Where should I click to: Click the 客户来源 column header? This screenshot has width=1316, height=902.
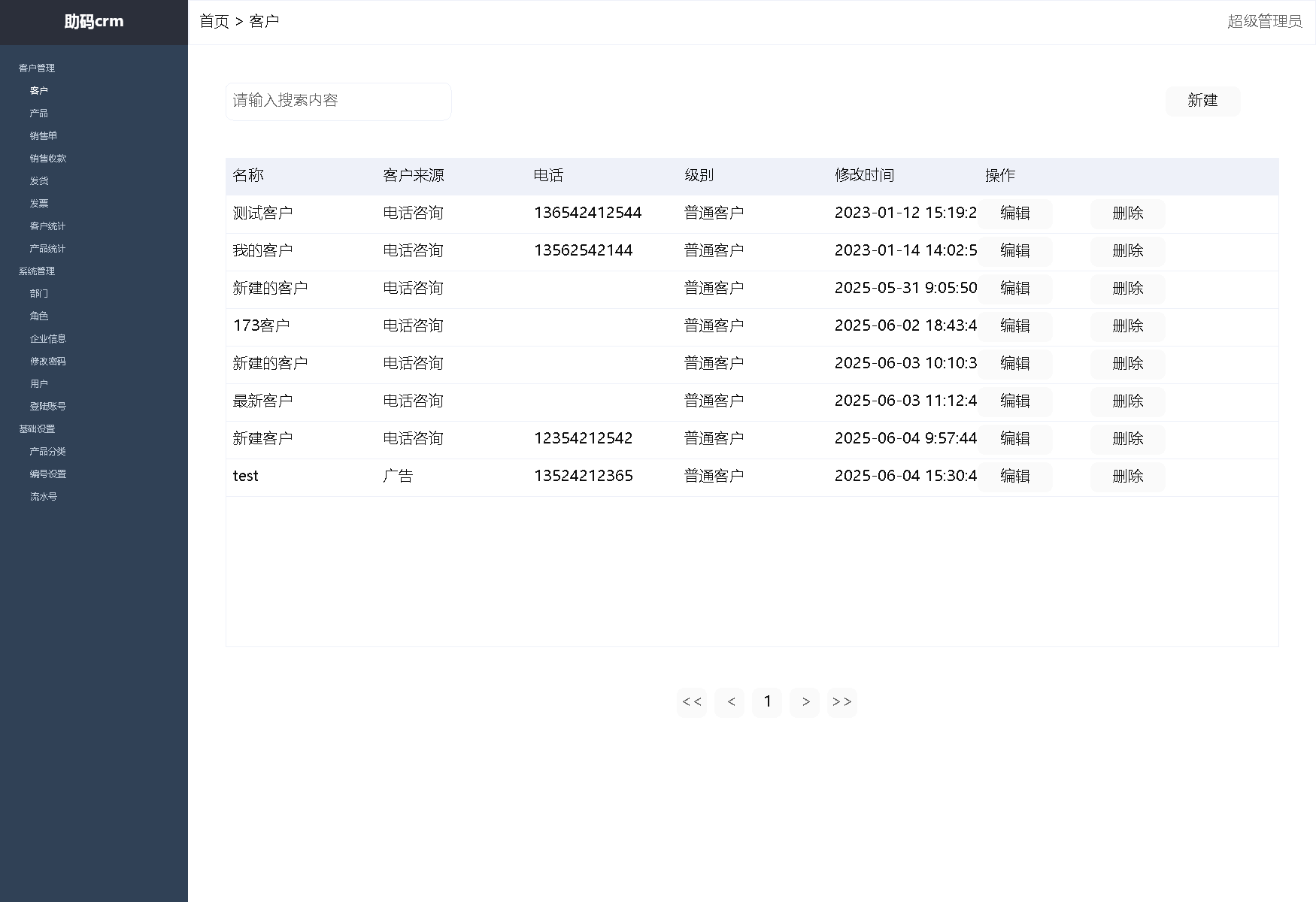pos(414,175)
